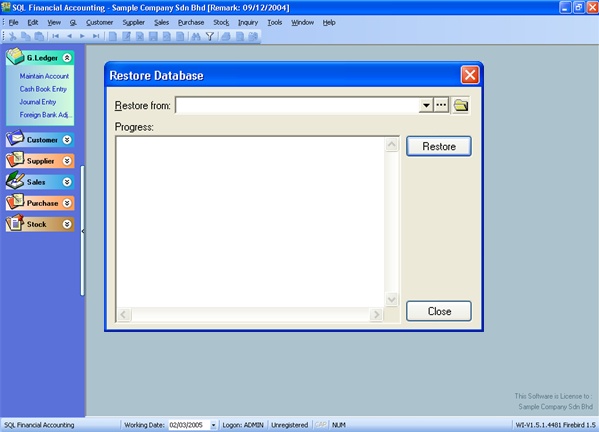Open the Restore from dropdown arrow
The height and width of the screenshot is (432, 599).
[x=426, y=105]
